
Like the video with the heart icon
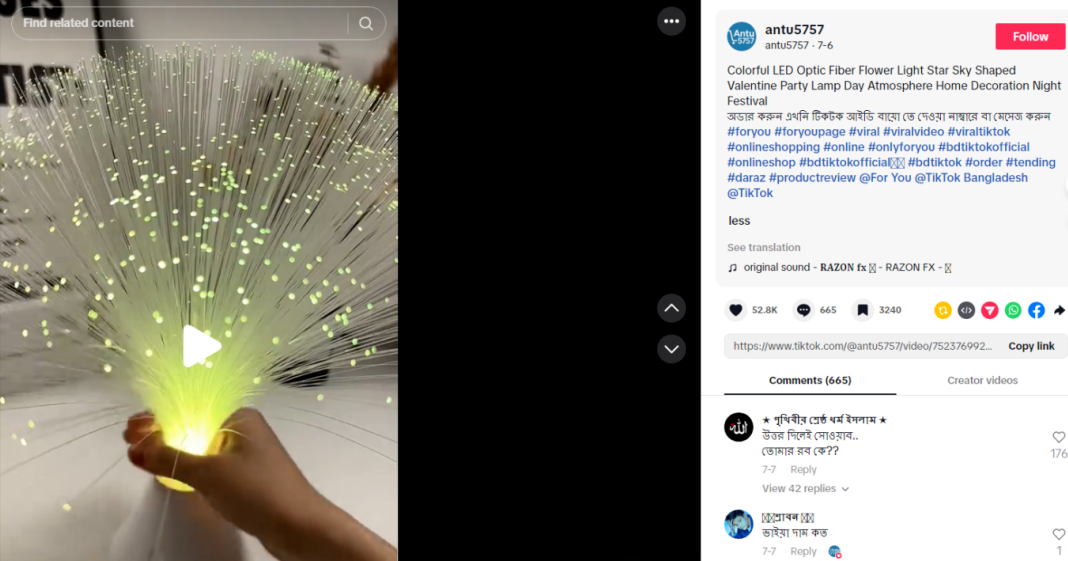(736, 310)
